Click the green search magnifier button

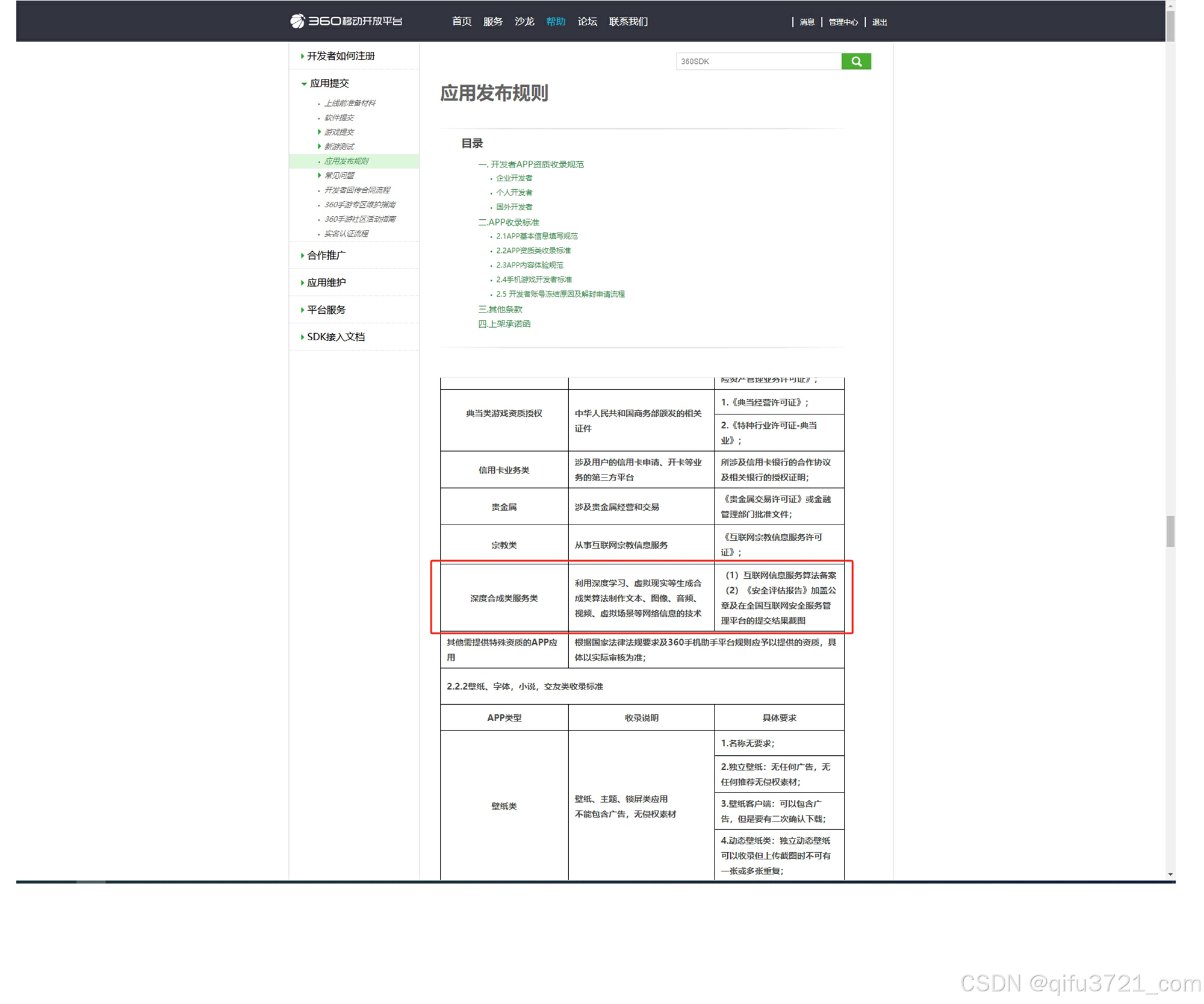[x=855, y=61]
